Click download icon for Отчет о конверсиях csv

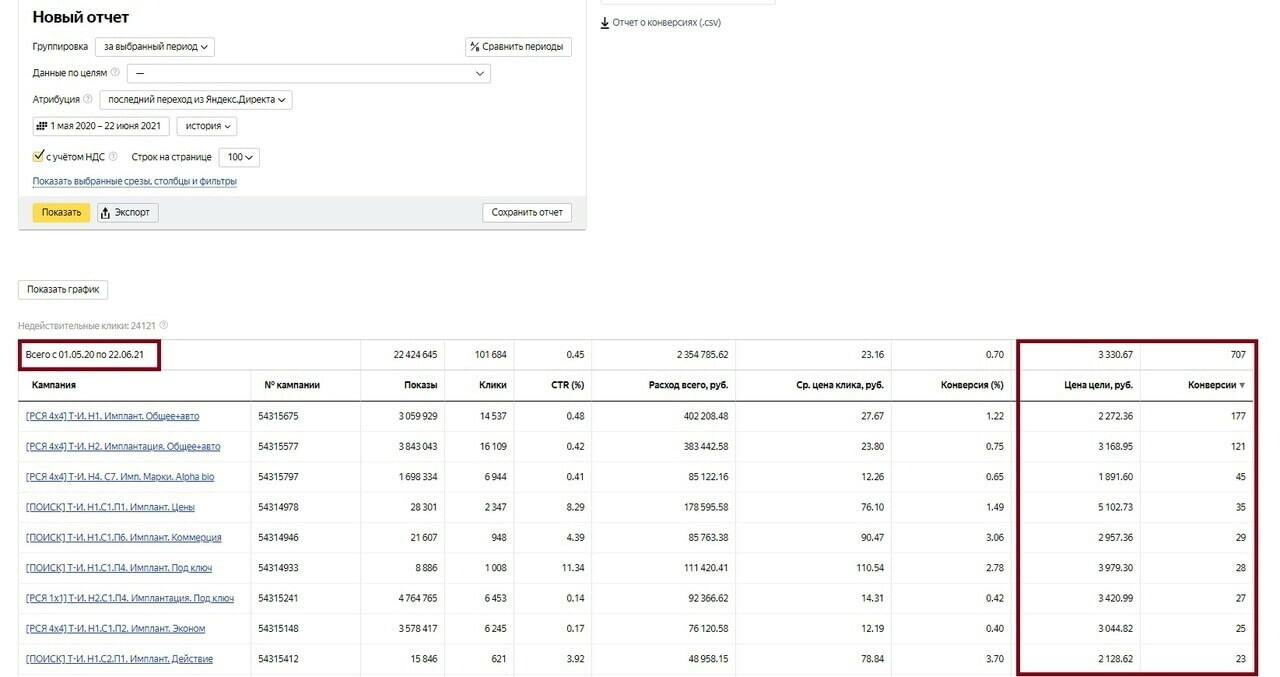click(605, 23)
